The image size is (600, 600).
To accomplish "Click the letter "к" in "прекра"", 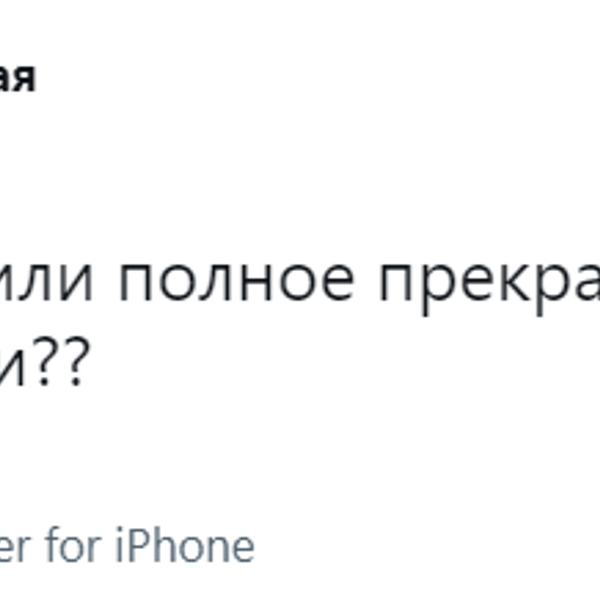I will [515, 282].
